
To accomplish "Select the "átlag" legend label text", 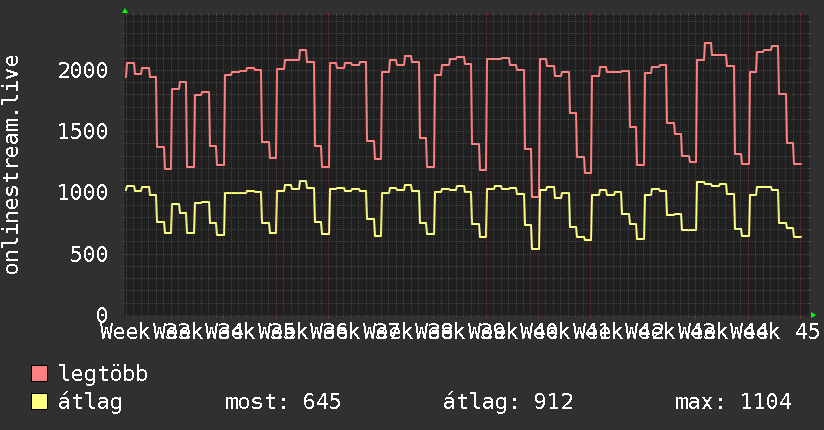I will click(x=90, y=402).
